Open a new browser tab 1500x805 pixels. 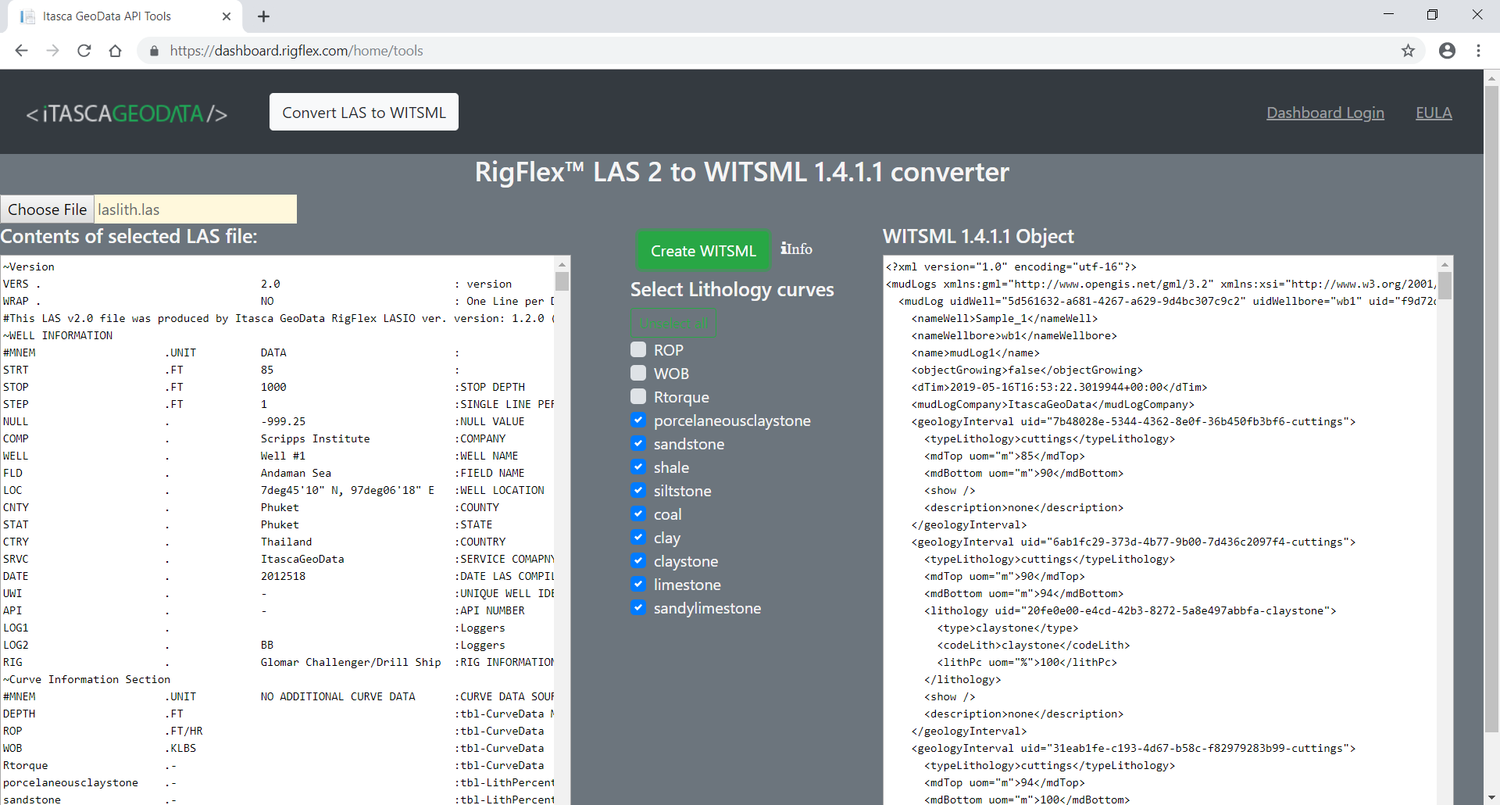pyautogui.click(x=264, y=16)
